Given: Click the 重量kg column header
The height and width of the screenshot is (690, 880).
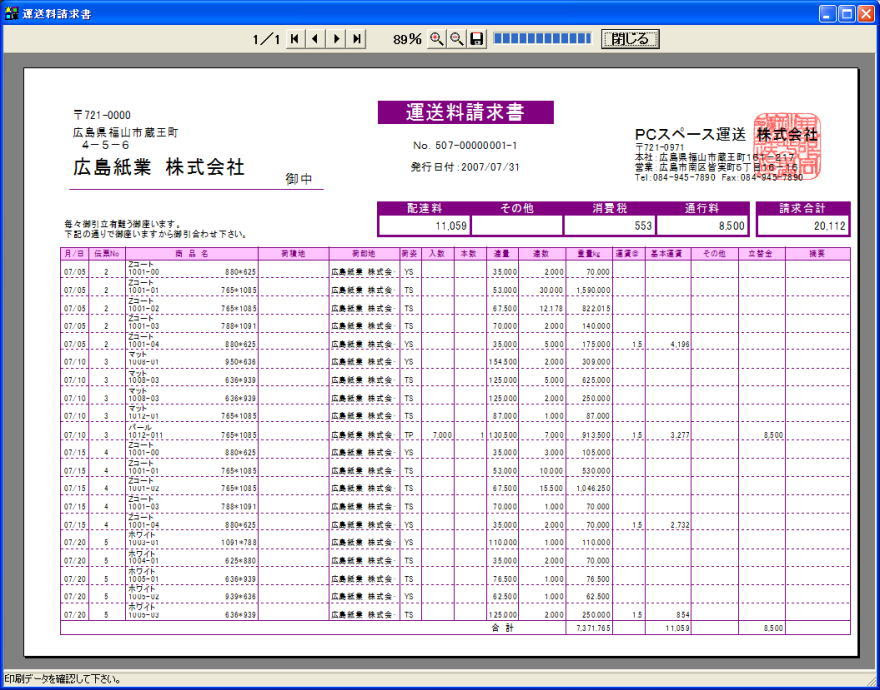Looking at the screenshot, I should 589,254.
